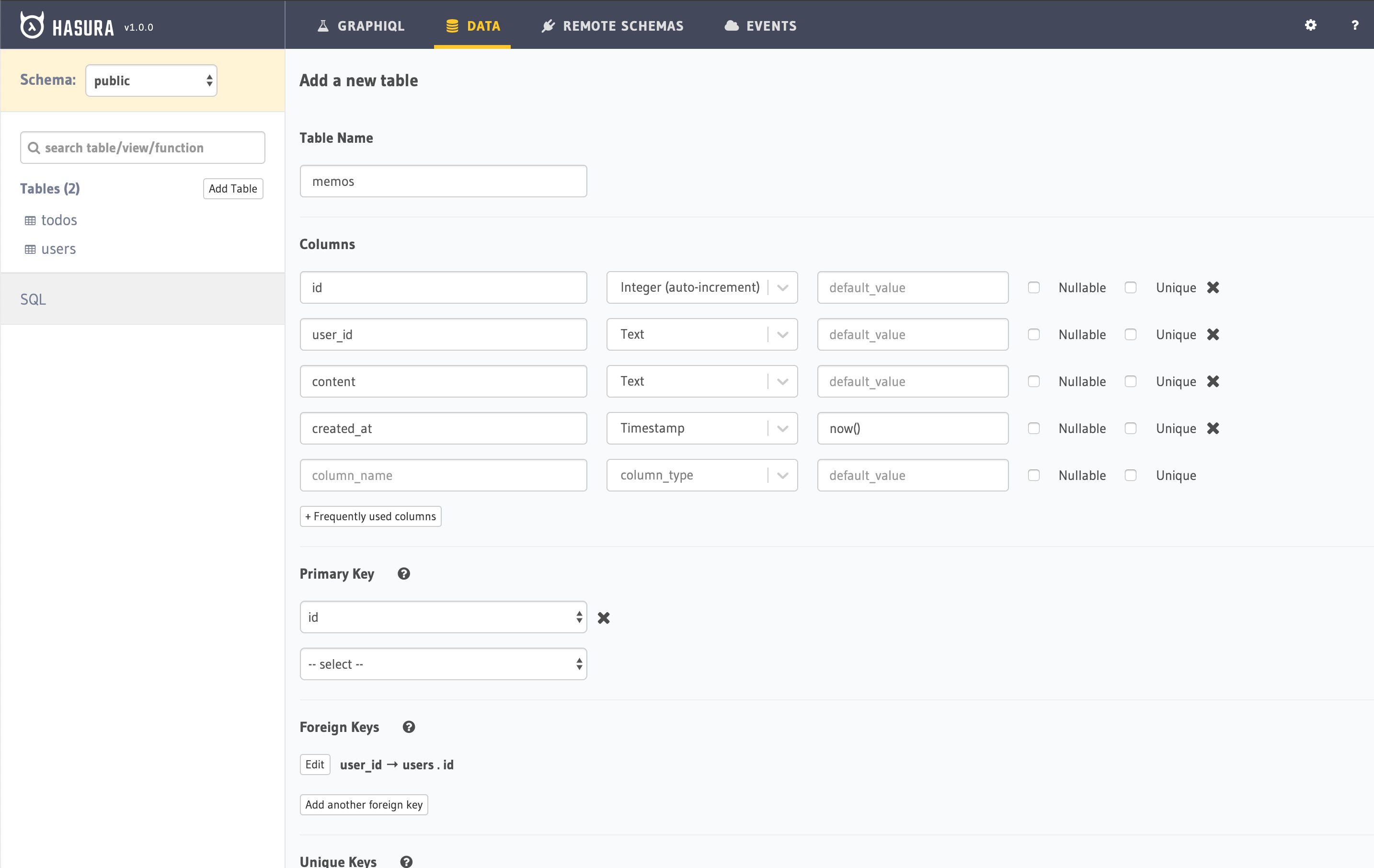The height and width of the screenshot is (868, 1374).
Task: Check Unique for user_id column
Action: [x=1130, y=334]
